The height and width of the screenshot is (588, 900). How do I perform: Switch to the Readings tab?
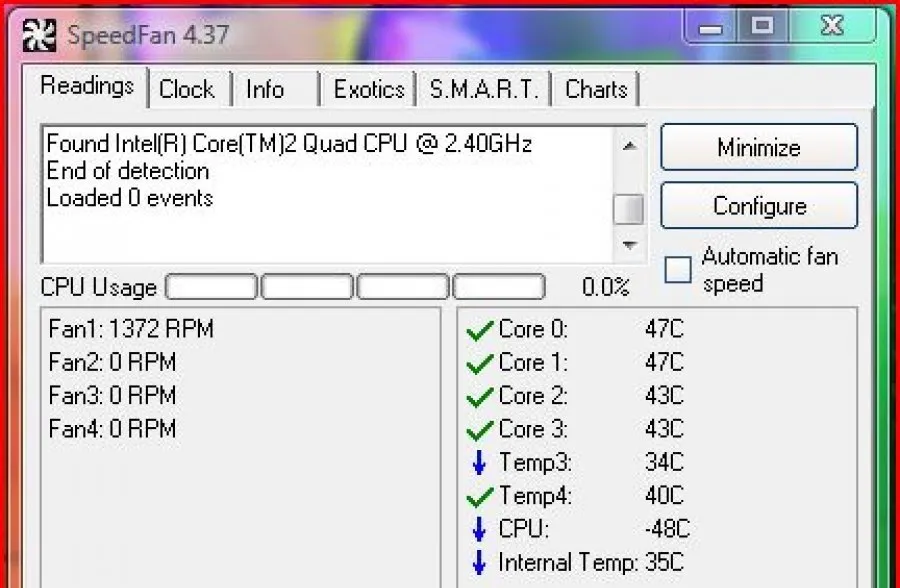[x=87, y=87]
